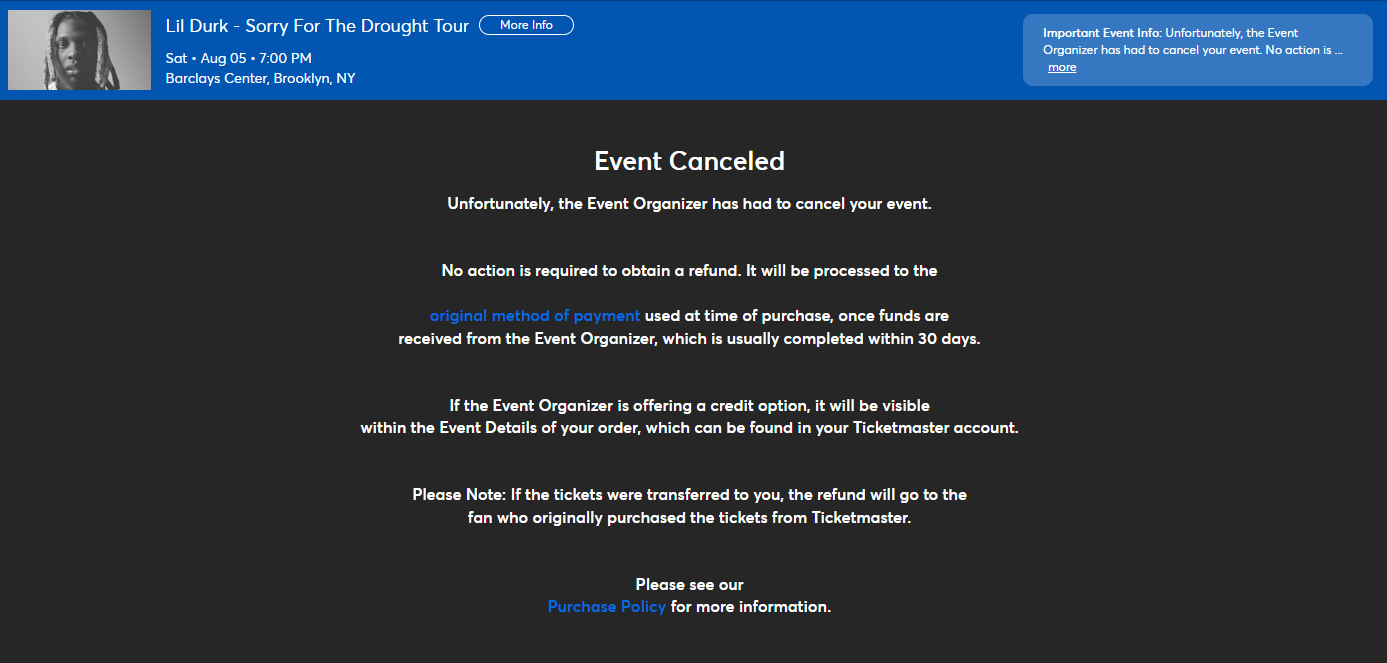The image size is (1387, 663).
Task: Click the 'No action is required' refund line
Action: click(690, 271)
